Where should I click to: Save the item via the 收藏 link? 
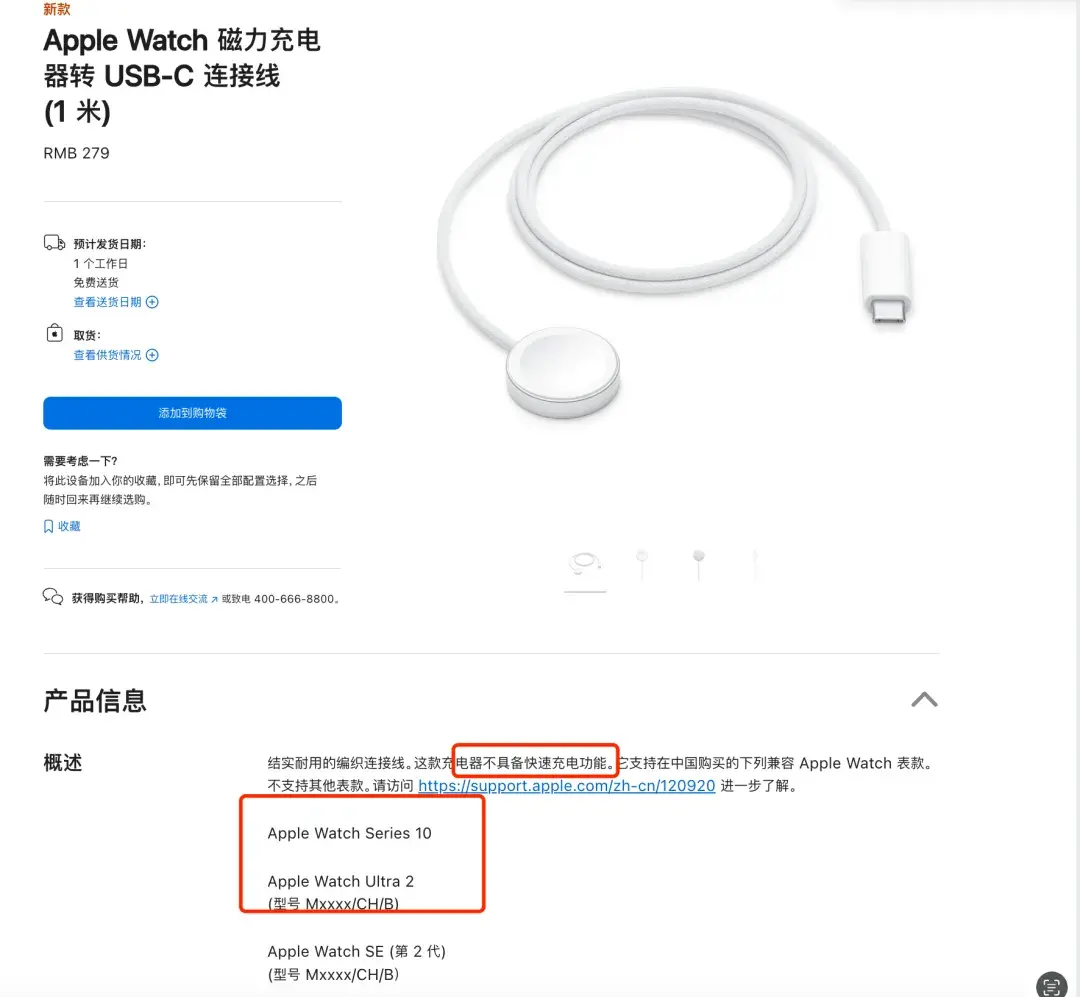(69, 526)
